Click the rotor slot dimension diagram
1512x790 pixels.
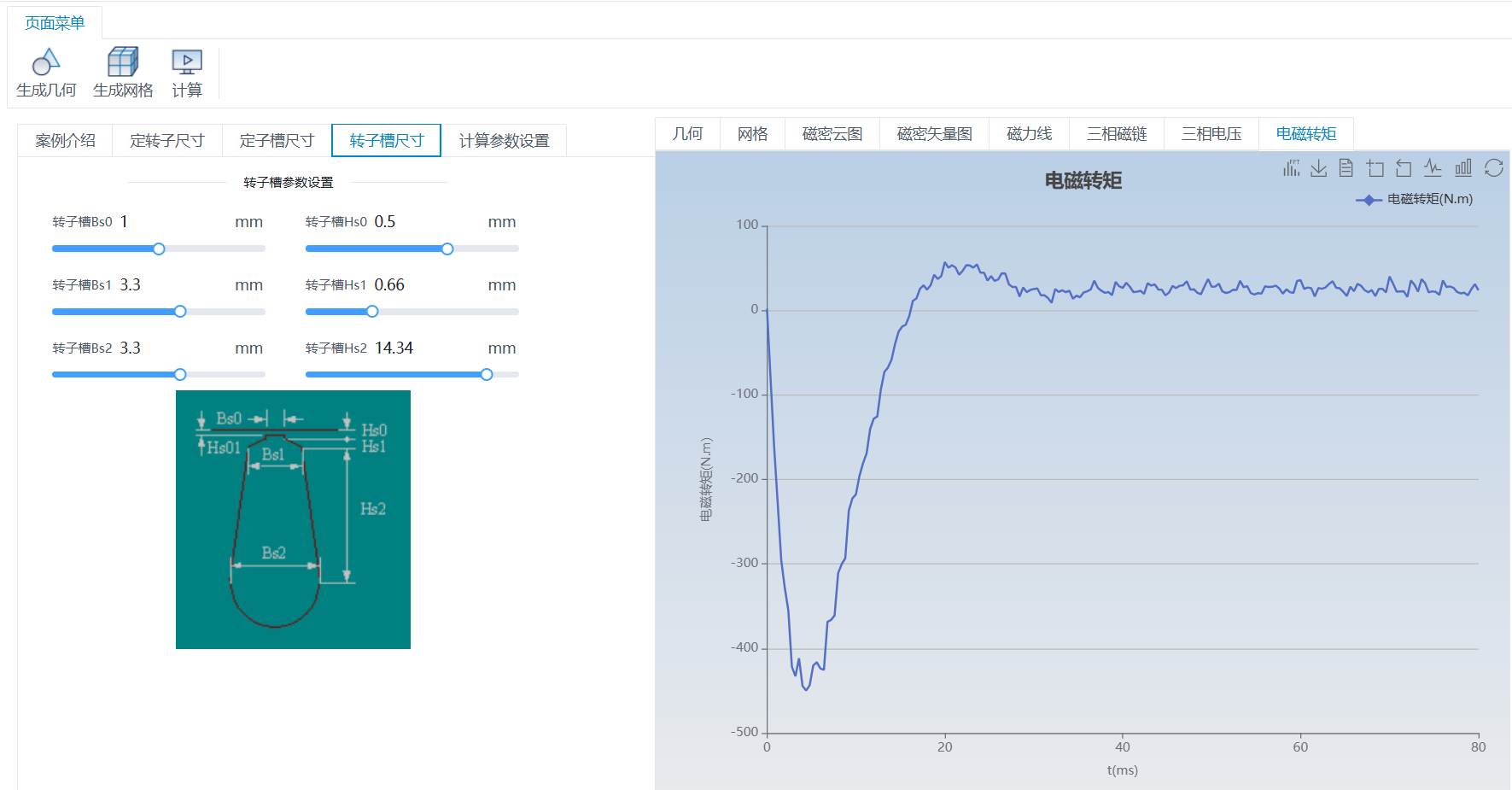click(x=293, y=519)
